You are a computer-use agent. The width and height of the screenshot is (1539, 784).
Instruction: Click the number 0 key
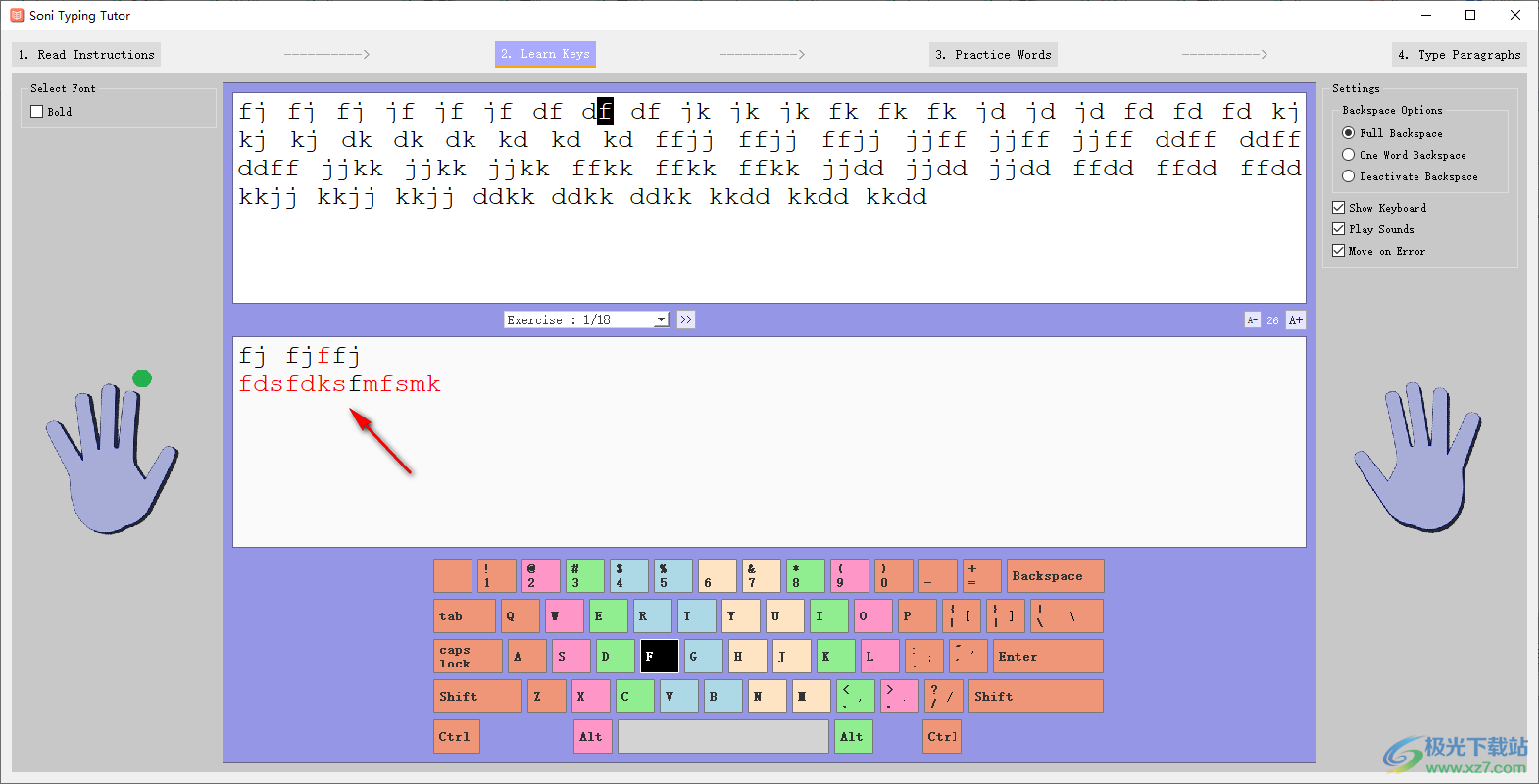tap(894, 576)
